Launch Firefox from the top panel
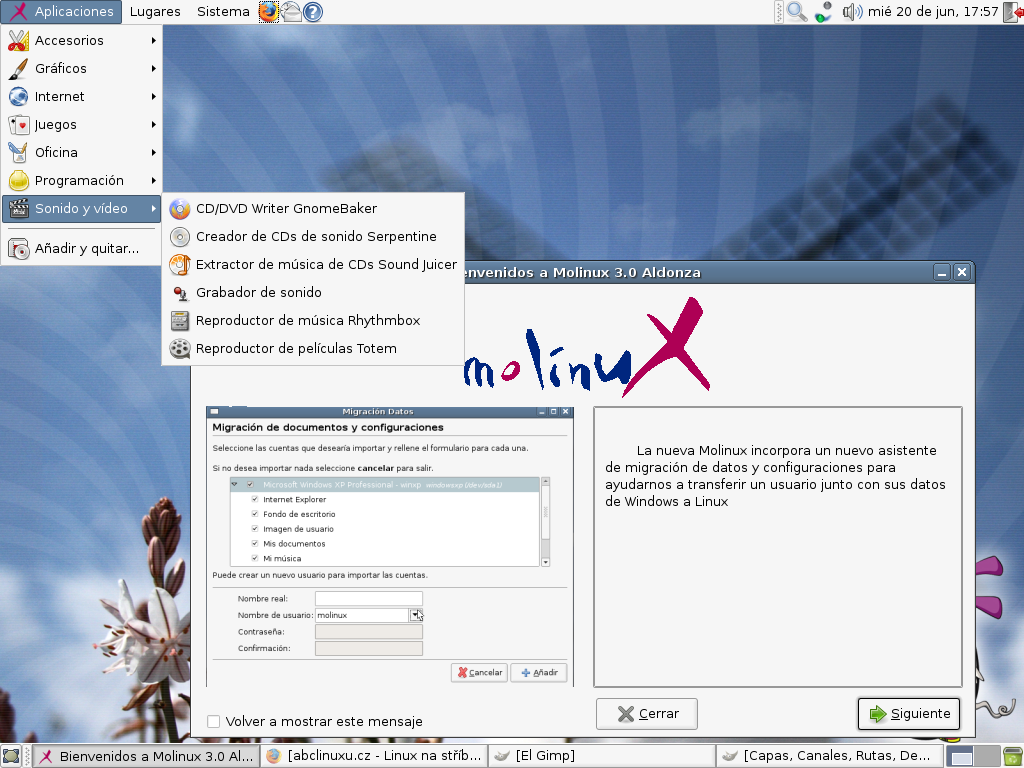Viewport: 1024px width, 768px height. pyautogui.click(x=268, y=12)
